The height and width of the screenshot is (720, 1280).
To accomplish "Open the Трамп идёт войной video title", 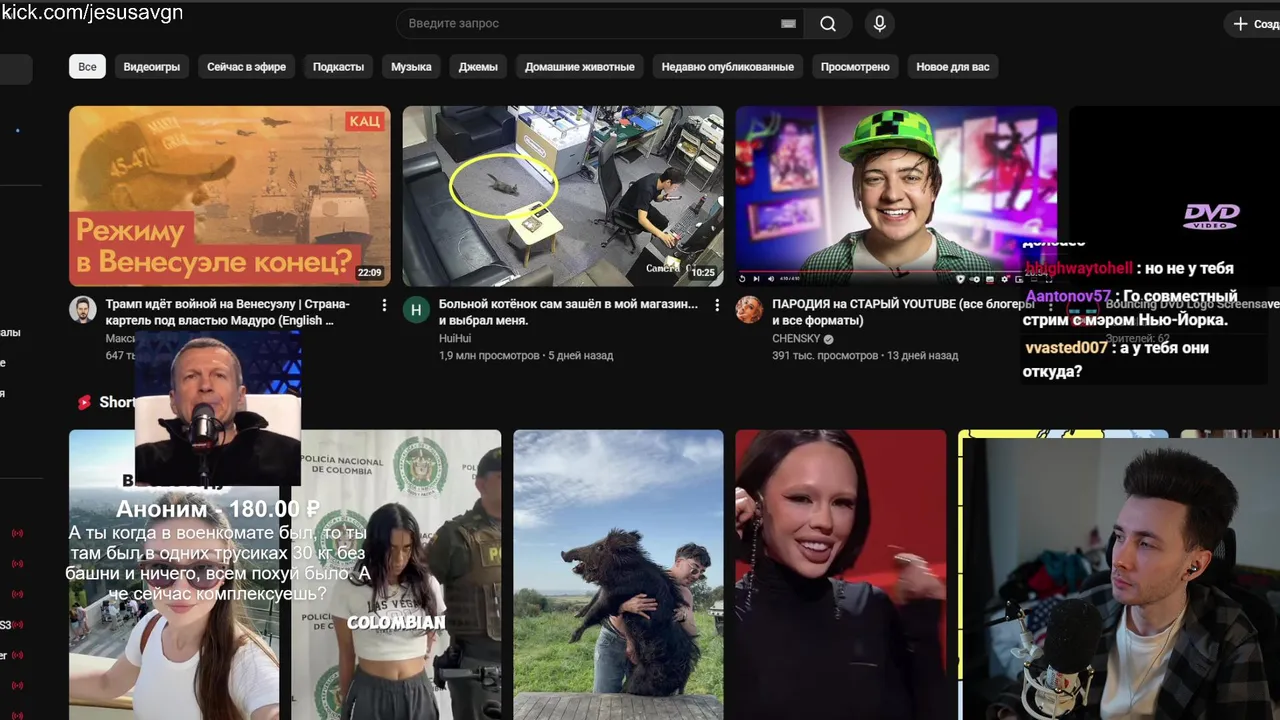I will (x=228, y=312).
